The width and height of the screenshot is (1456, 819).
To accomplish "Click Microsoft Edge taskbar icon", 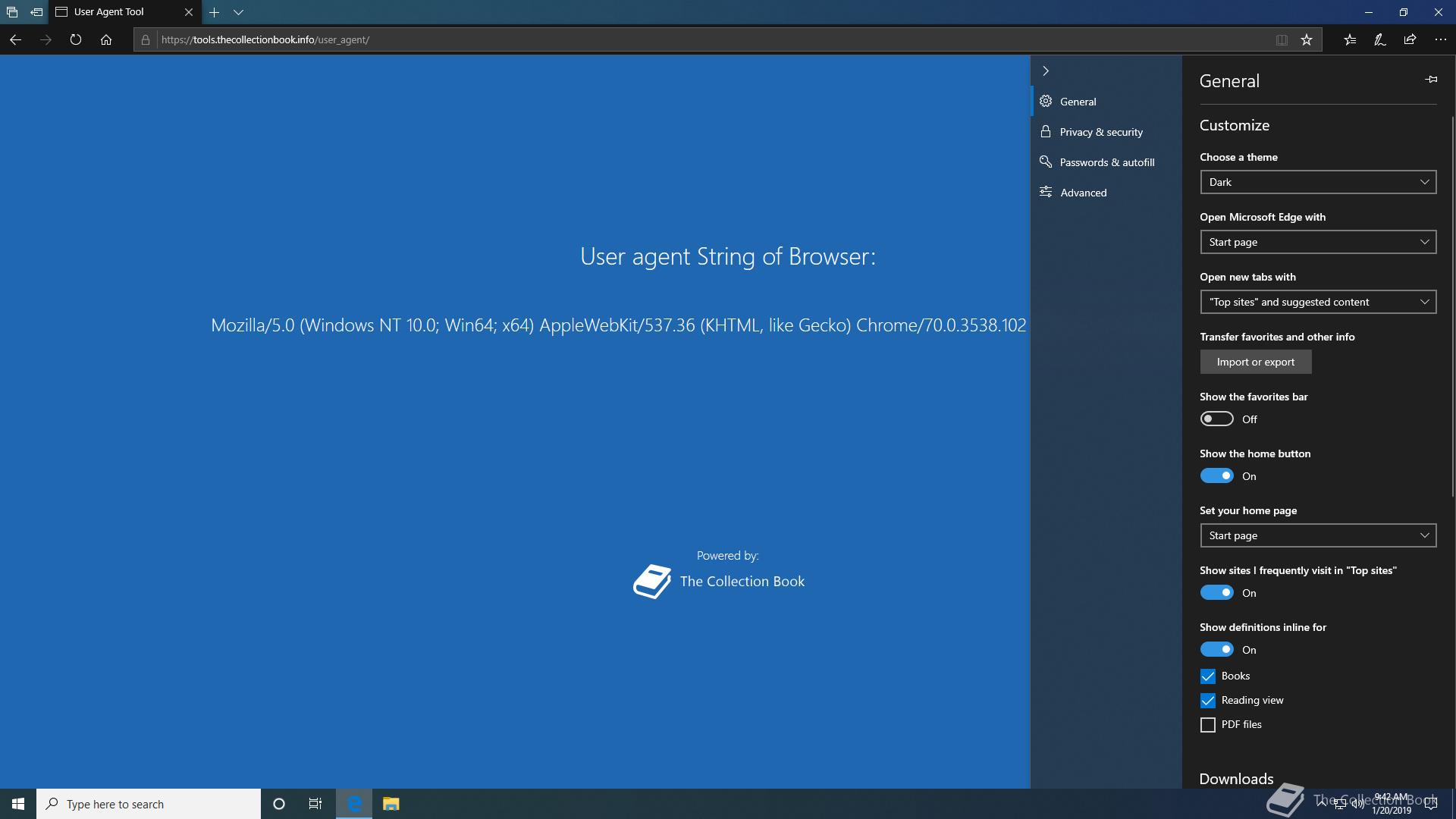I will pyautogui.click(x=354, y=804).
